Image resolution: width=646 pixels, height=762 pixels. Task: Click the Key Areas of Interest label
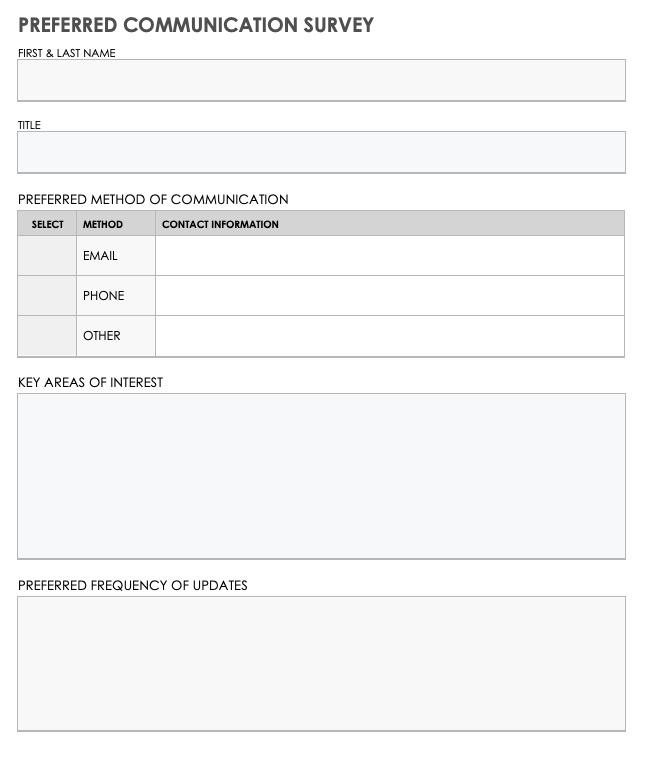[90, 382]
